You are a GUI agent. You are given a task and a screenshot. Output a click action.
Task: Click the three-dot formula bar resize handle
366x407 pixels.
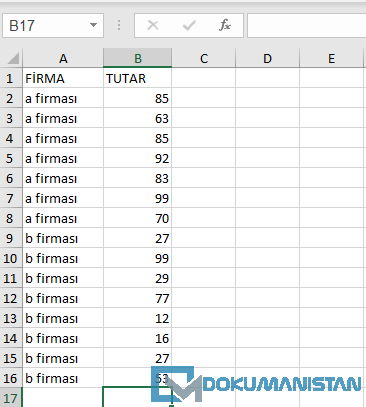tap(119, 25)
